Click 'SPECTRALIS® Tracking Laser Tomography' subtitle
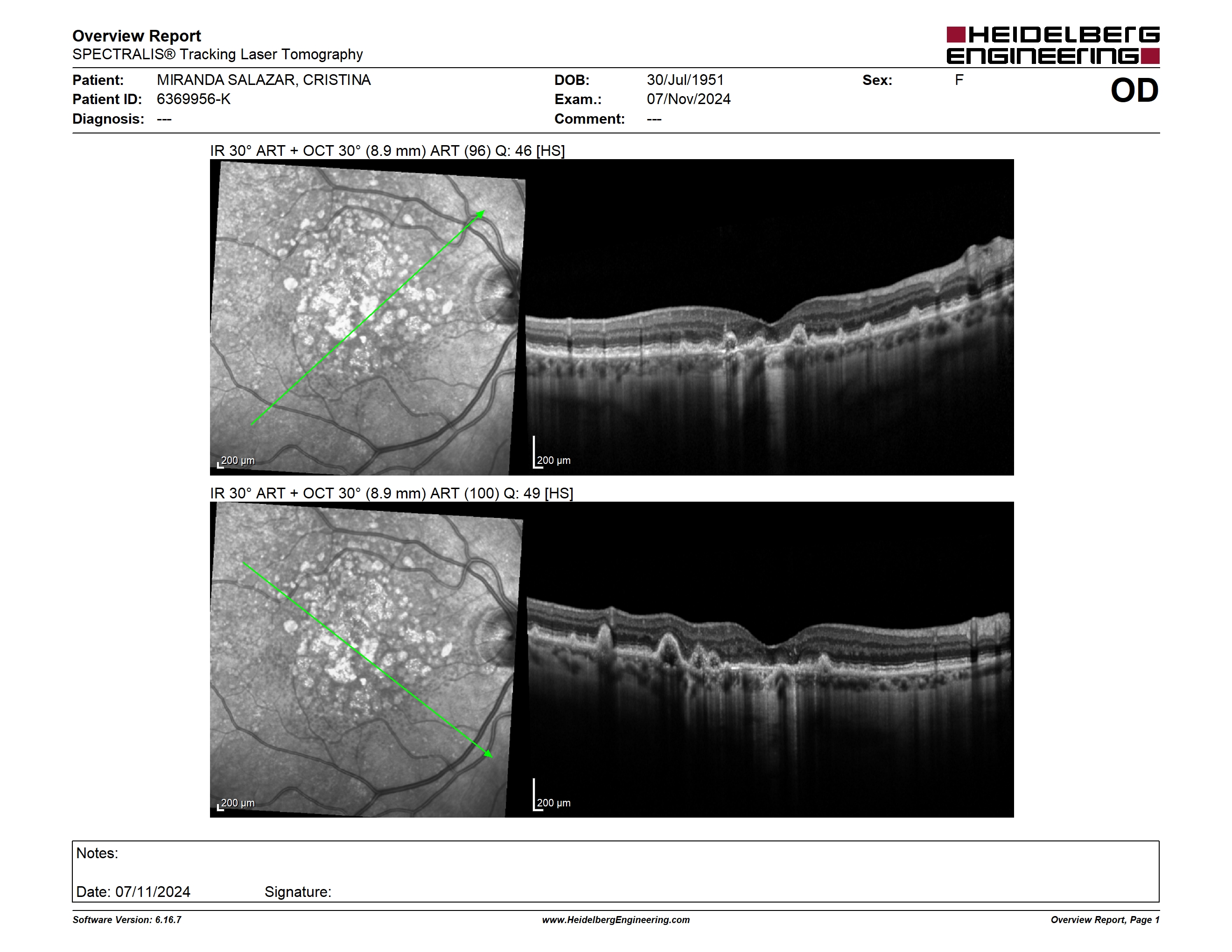 coord(217,55)
